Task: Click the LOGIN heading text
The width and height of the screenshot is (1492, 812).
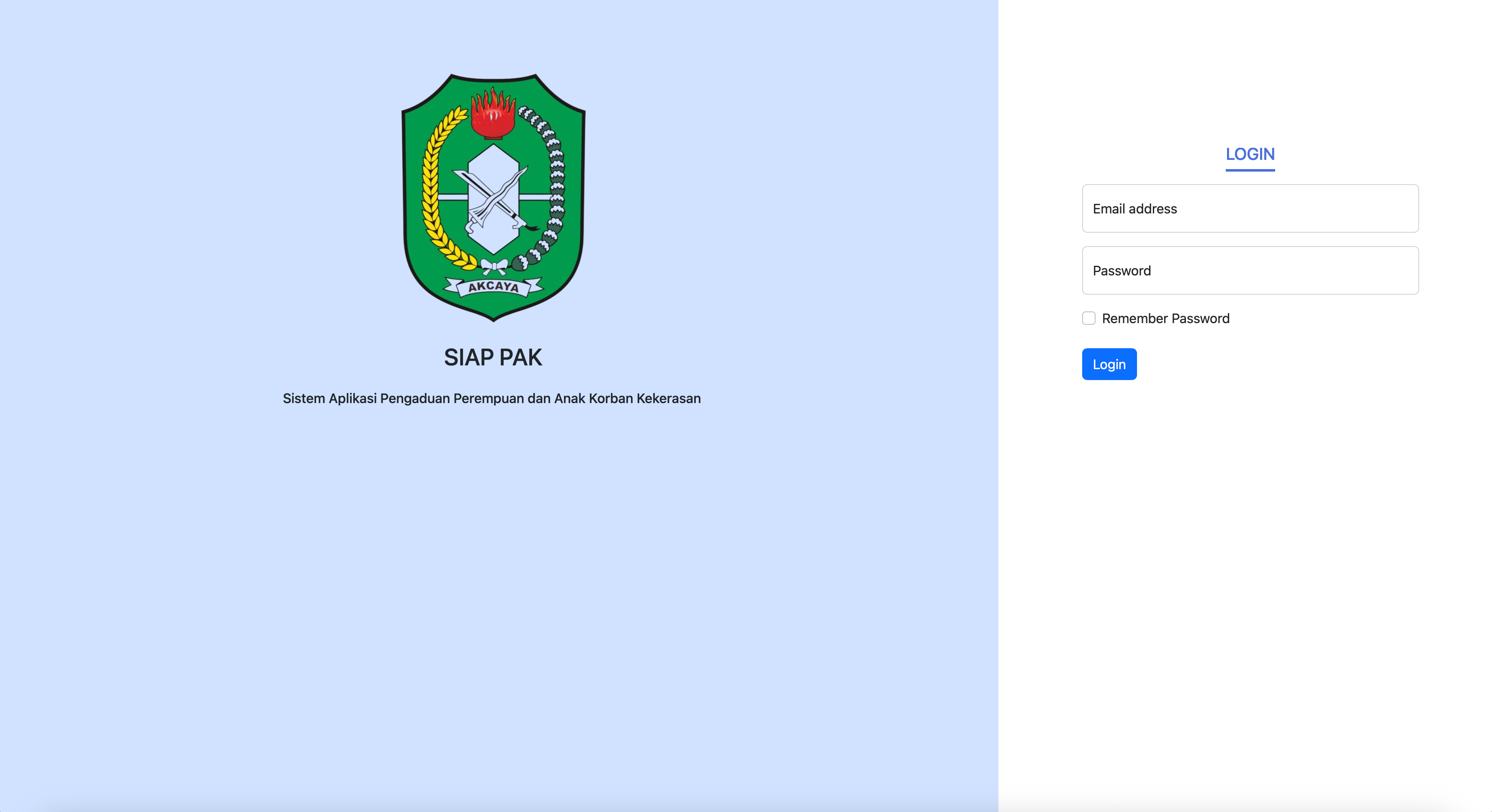Action: click(1250, 154)
